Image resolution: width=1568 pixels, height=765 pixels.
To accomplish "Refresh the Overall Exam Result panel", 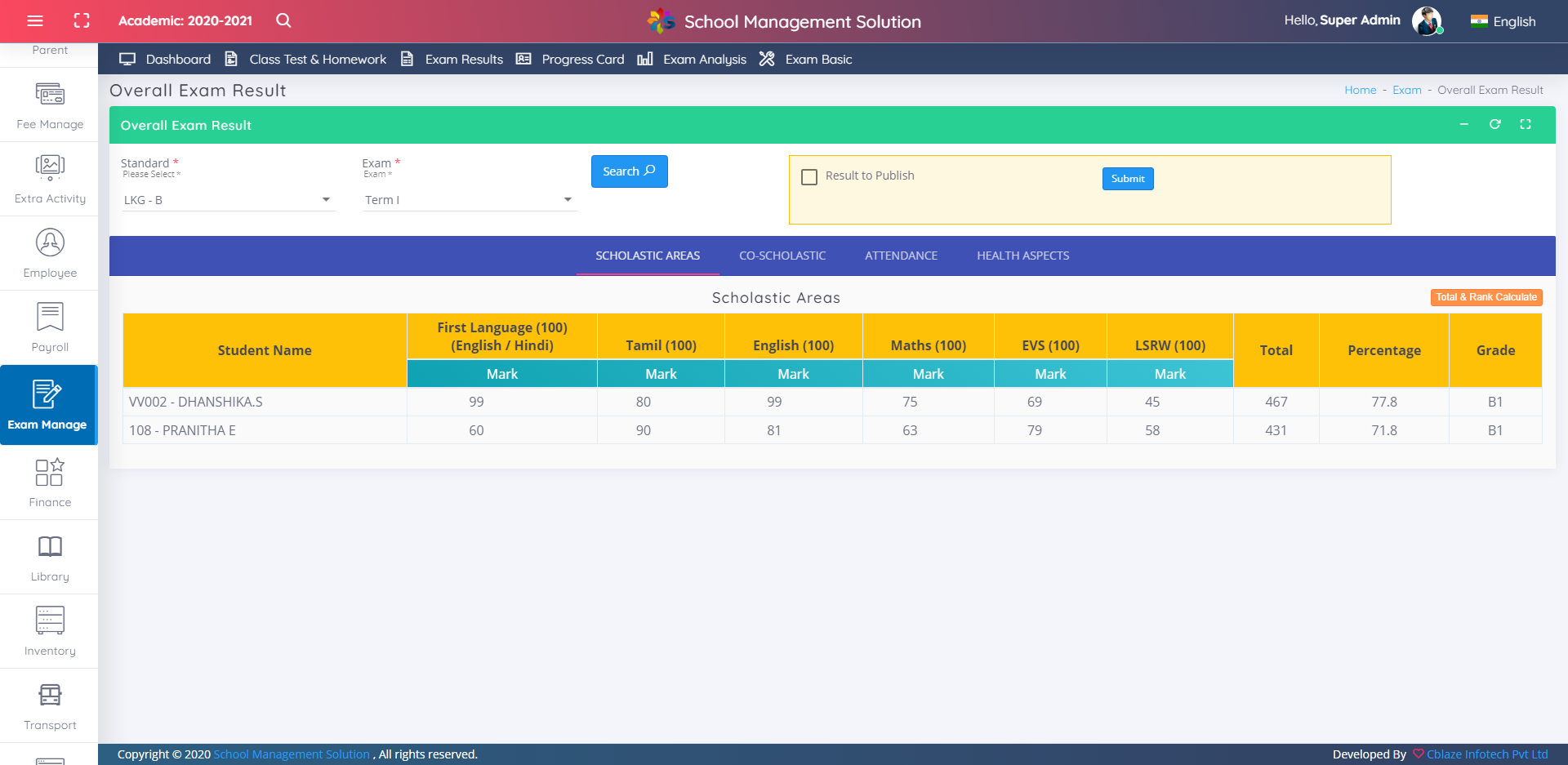I will tap(1494, 125).
